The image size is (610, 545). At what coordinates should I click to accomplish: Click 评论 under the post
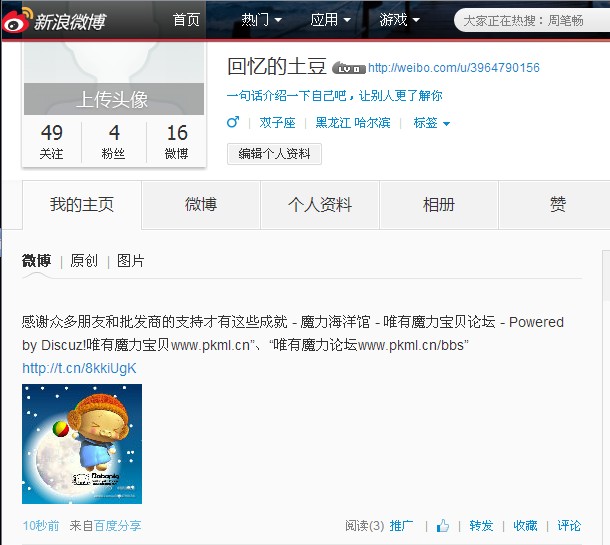[x=569, y=525]
